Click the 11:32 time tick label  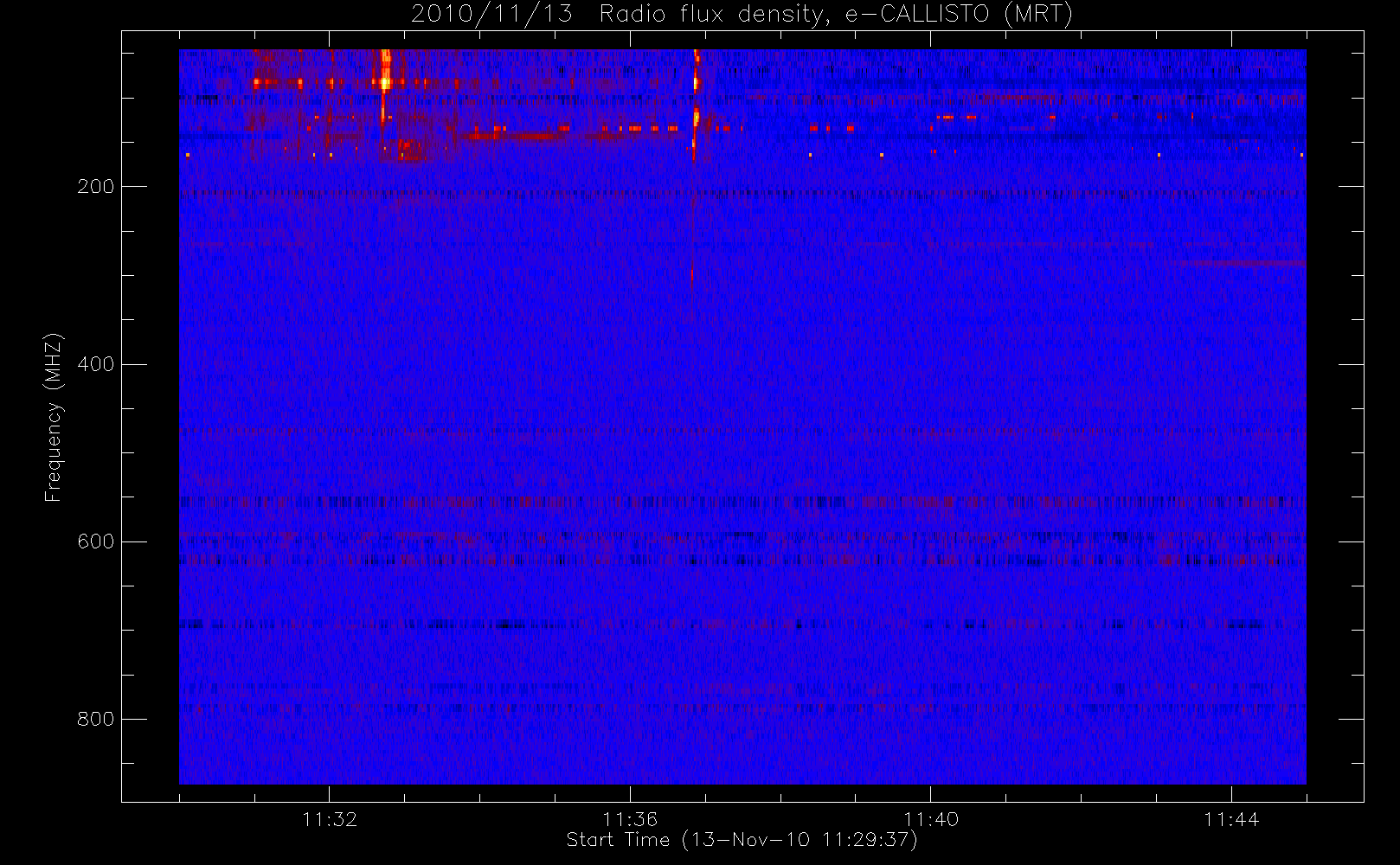click(330, 819)
